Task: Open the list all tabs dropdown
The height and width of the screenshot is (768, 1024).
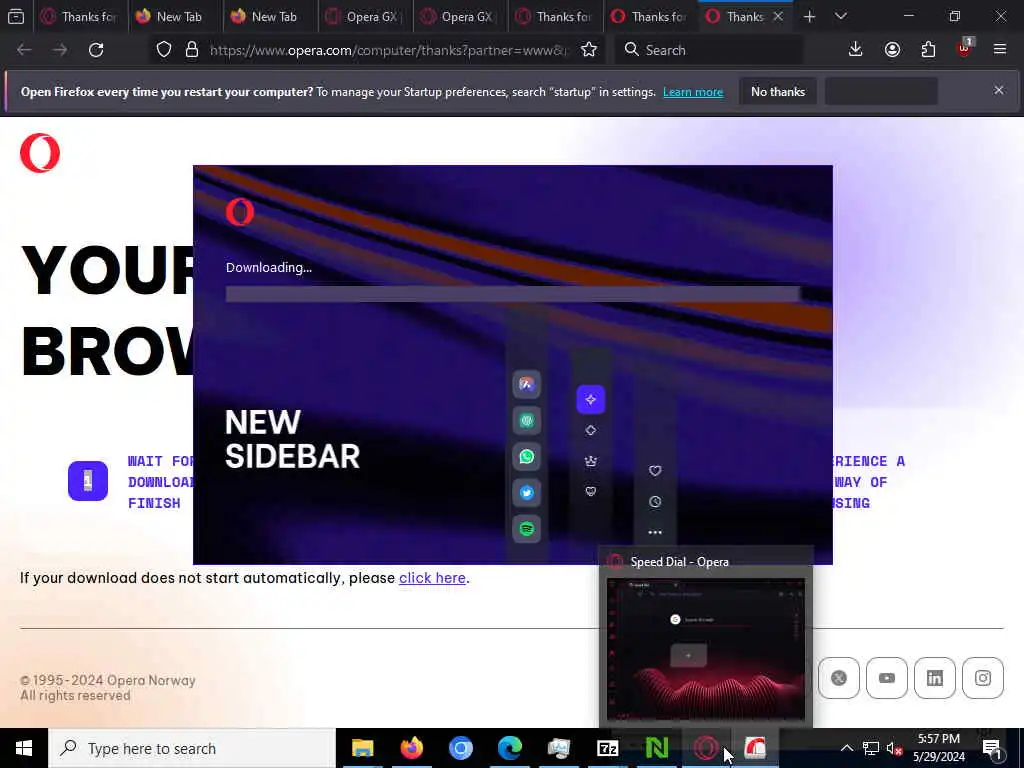Action: (x=841, y=16)
